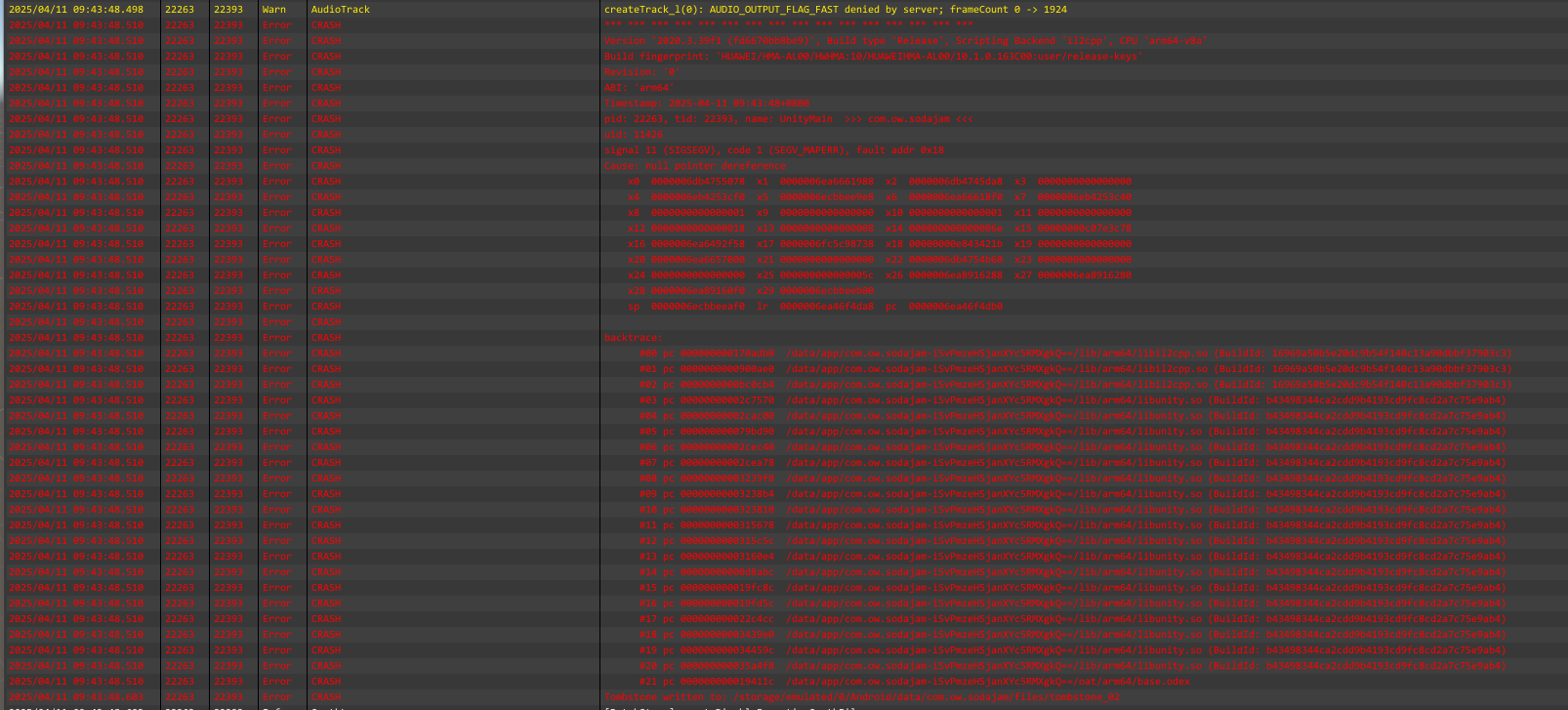Click the 09:43:48.498 timestamp cell
Screen dimensions: 1568x710
click(x=76, y=10)
